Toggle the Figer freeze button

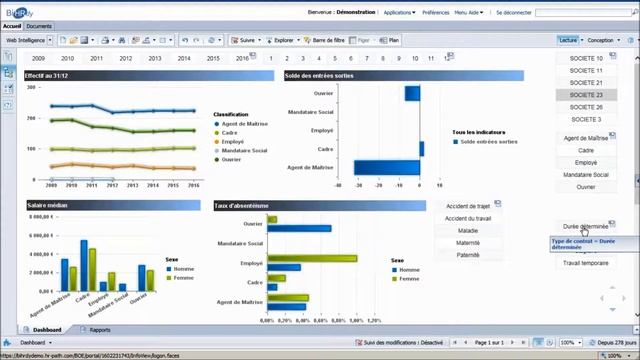coord(360,40)
